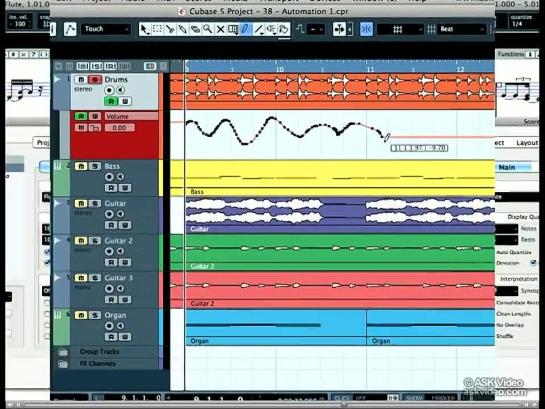Select the Organ track name
This screenshot has height=409, width=545.
point(115,316)
